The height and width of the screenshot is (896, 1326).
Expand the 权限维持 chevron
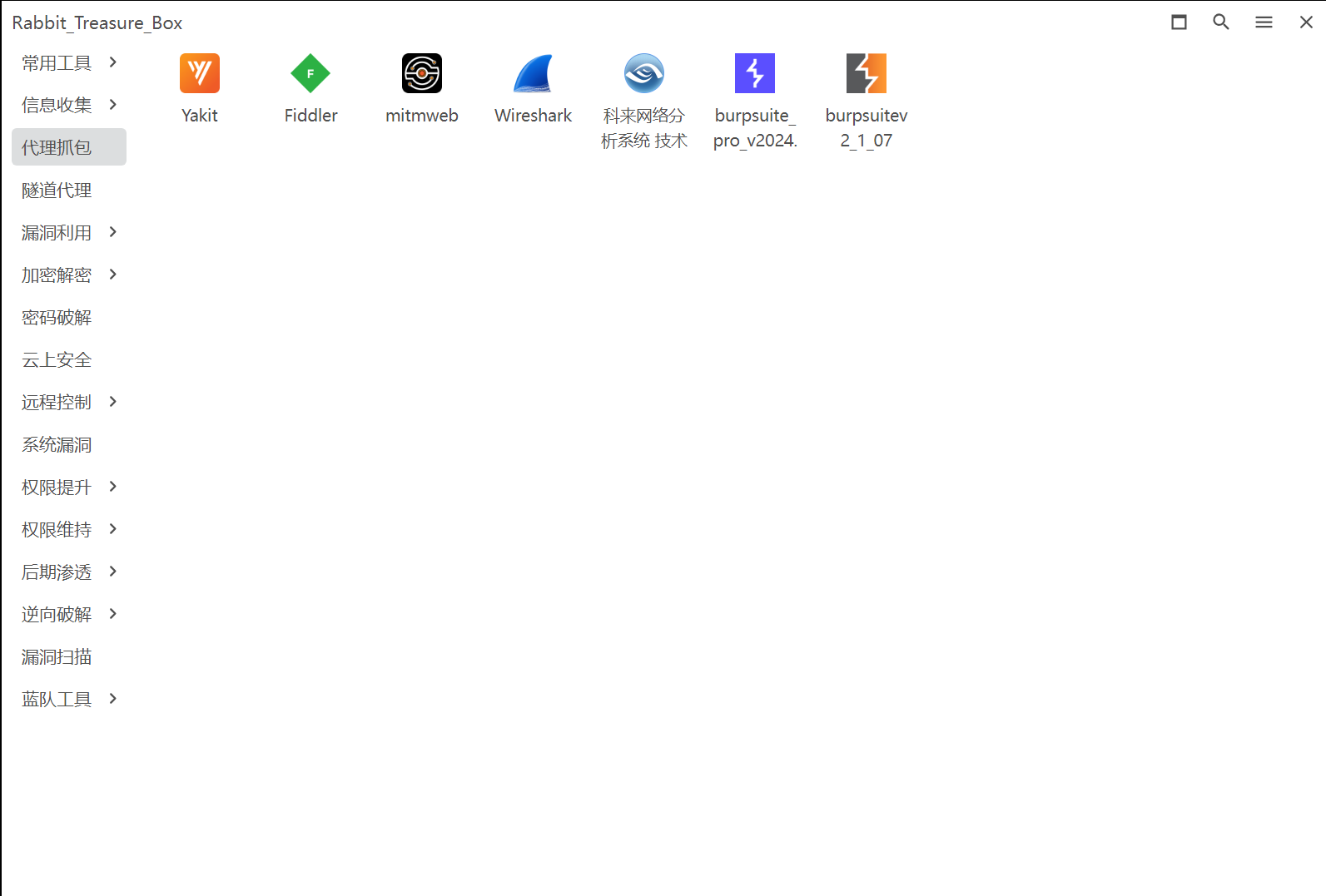point(113,529)
